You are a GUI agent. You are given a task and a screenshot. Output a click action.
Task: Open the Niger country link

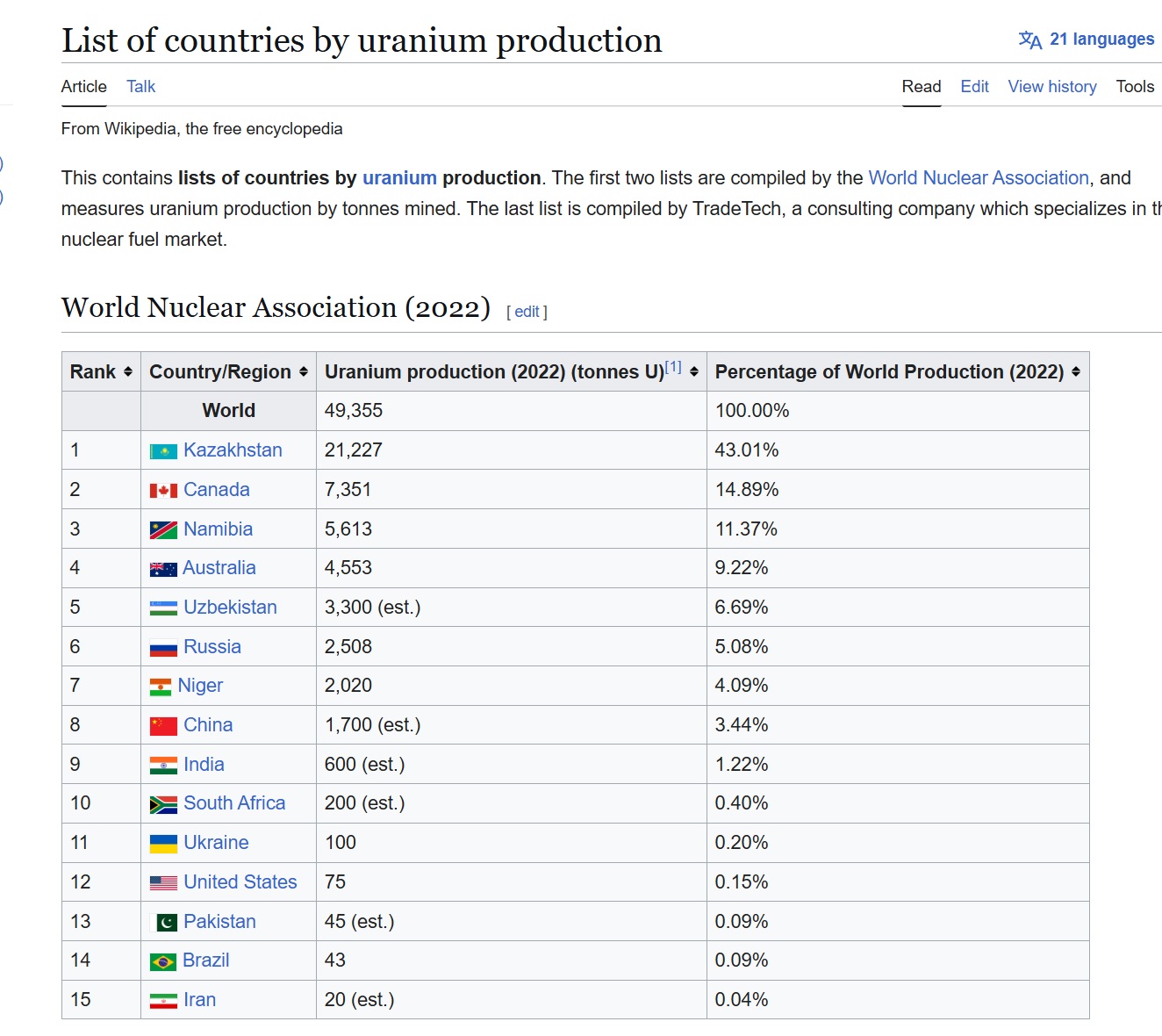200,686
